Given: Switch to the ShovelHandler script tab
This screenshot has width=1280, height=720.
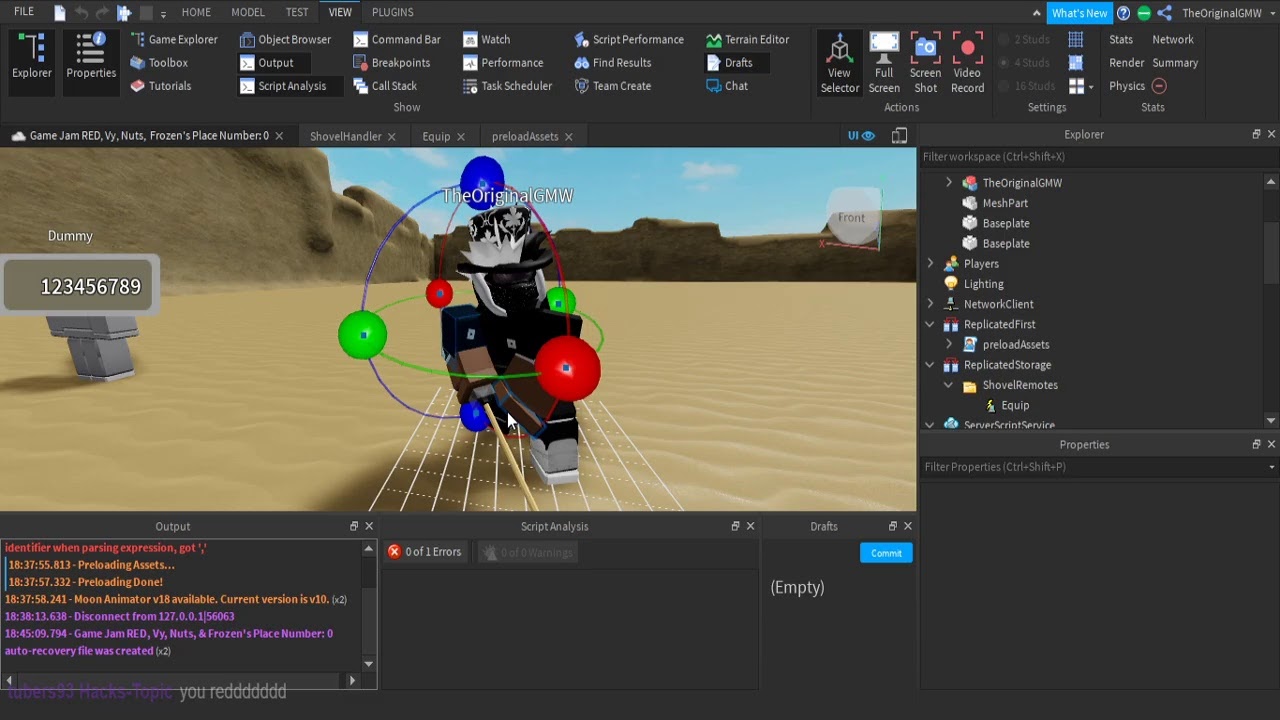Looking at the screenshot, I should 345,136.
